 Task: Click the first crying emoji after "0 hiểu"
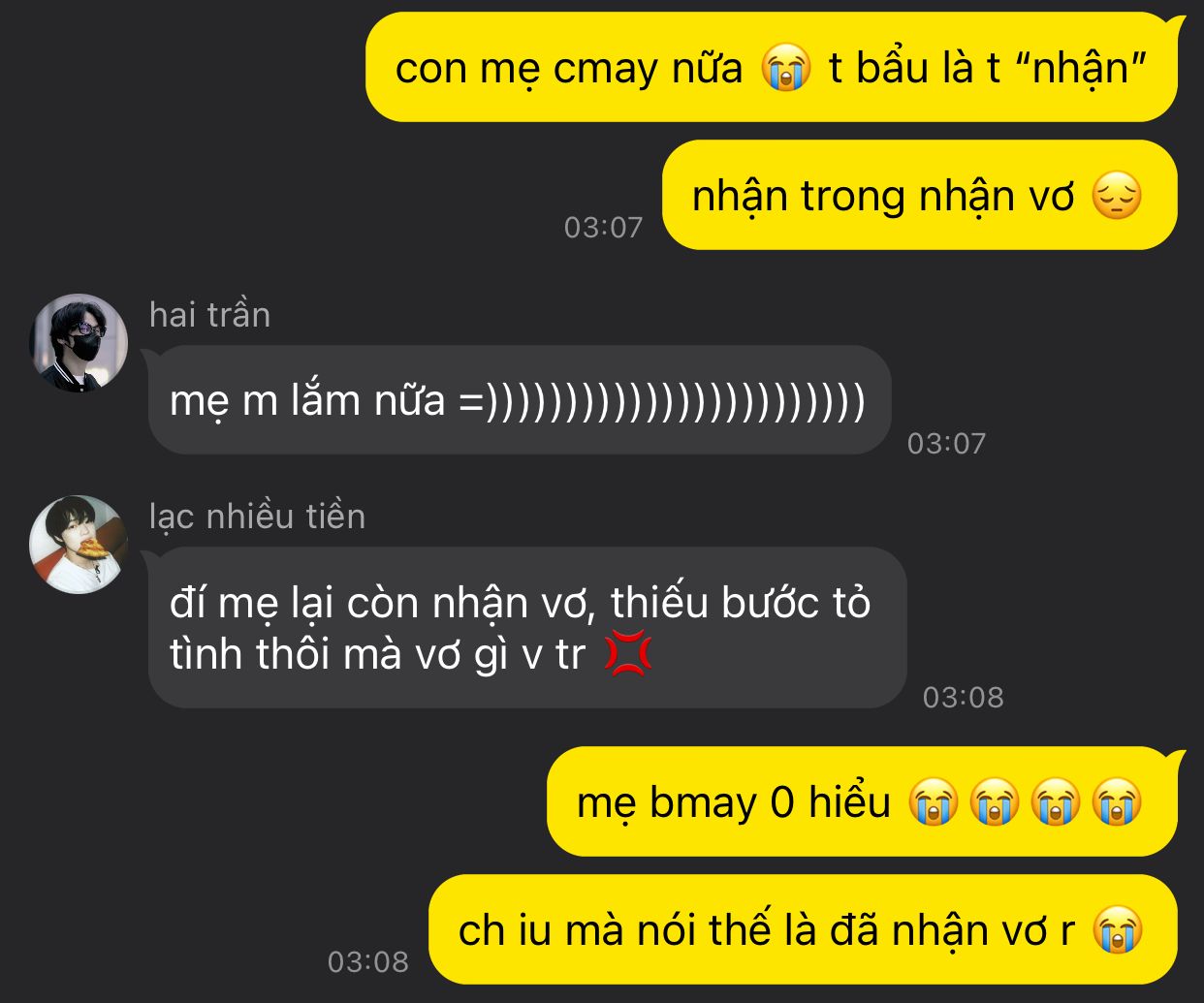933,802
